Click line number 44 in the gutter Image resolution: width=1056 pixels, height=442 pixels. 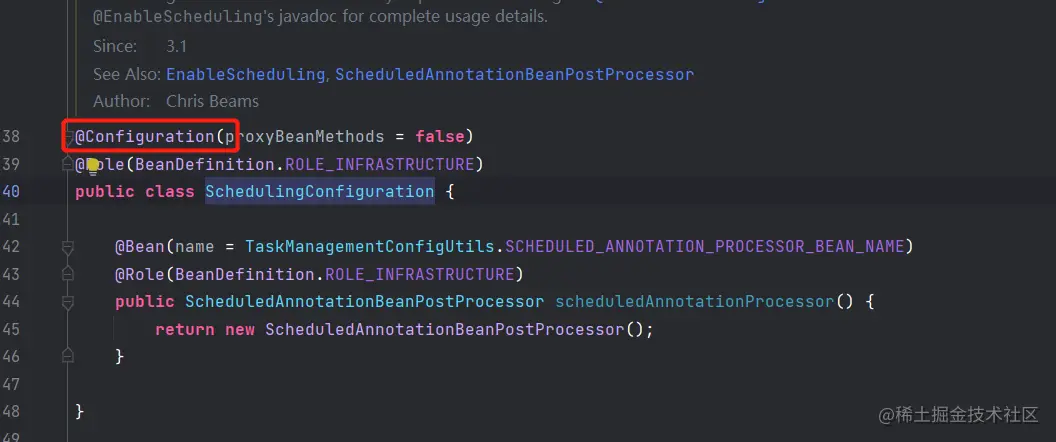tap(11, 302)
